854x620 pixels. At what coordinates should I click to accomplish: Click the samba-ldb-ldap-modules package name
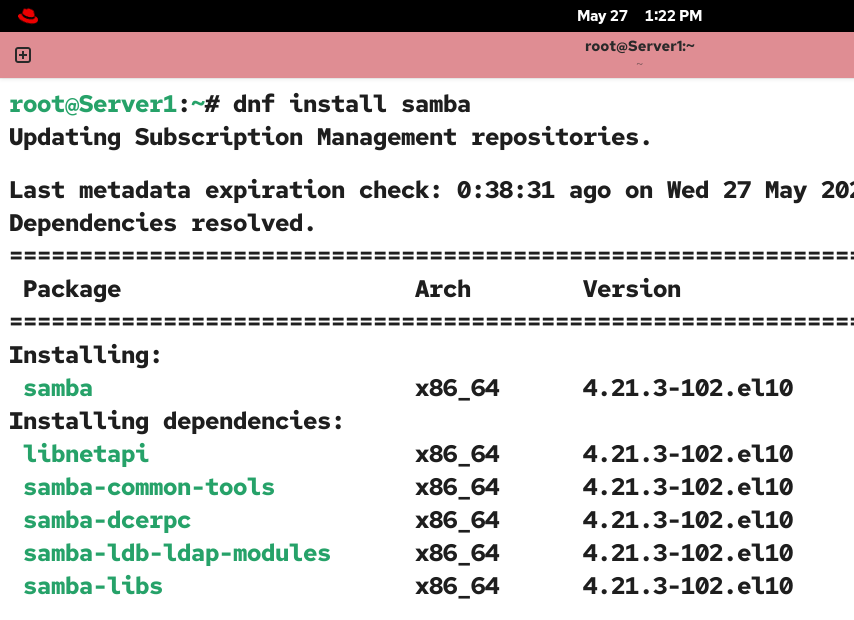coord(177,554)
